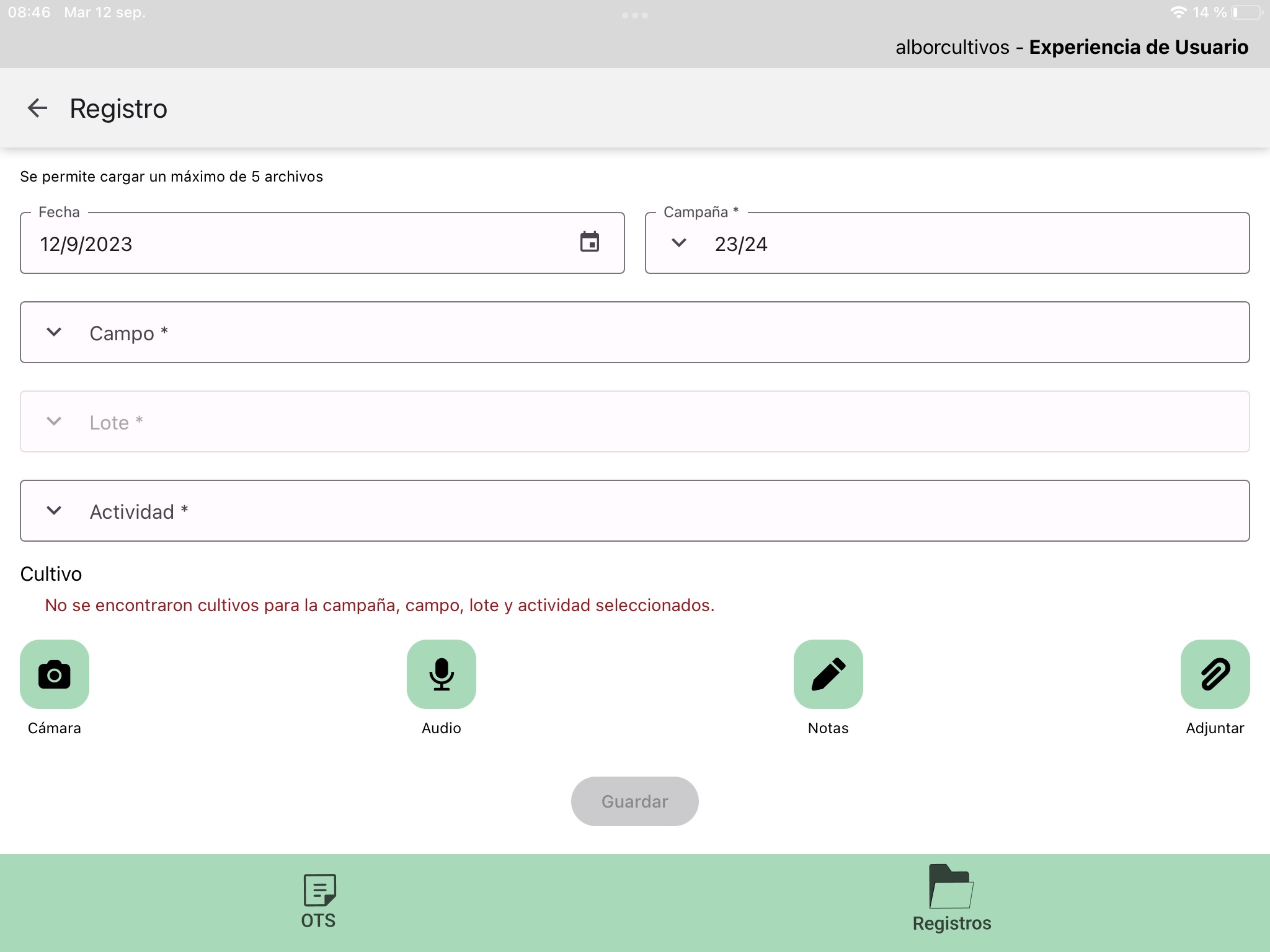Tap the Wi-Fi status icon
Screen dimensions: 1270x952
(1178, 12)
